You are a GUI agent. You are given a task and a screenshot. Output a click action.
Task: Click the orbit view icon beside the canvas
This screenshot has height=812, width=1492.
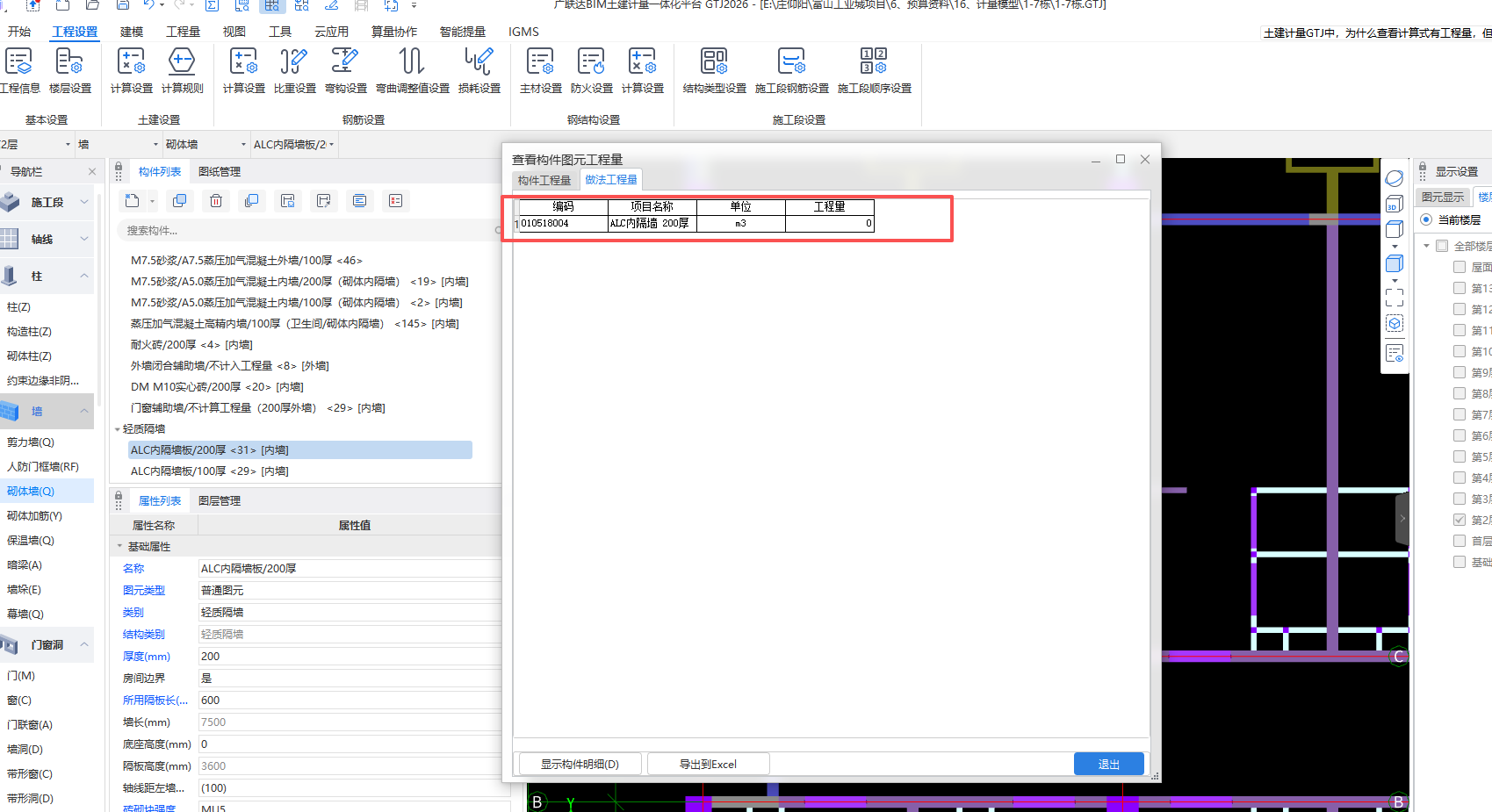pyautogui.click(x=1395, y=178)
